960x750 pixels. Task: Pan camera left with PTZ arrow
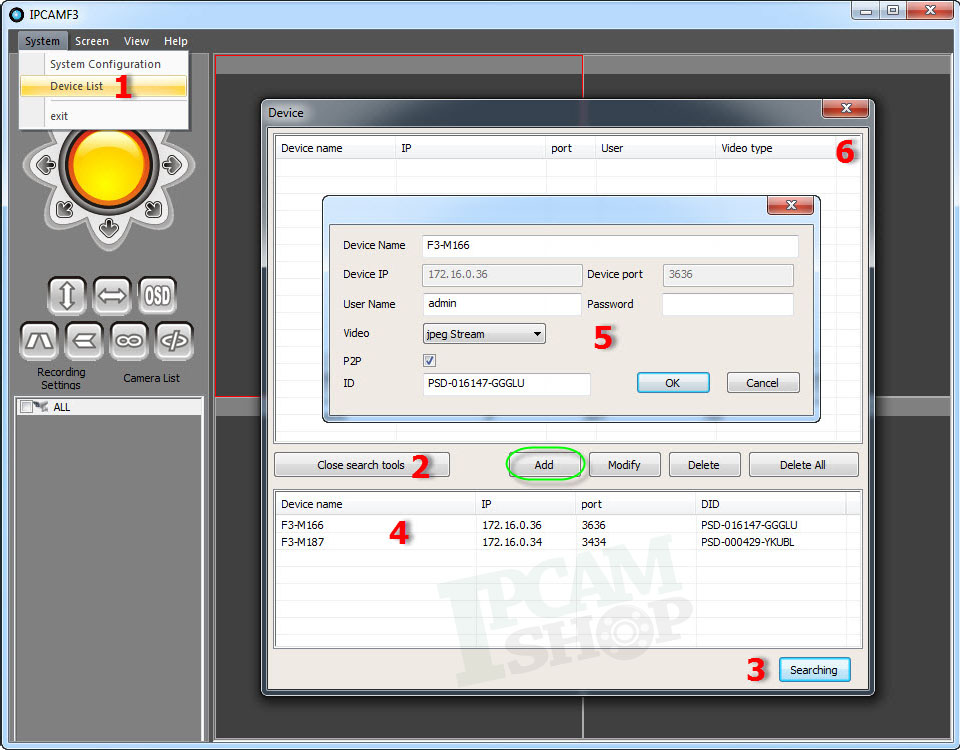(x=46, y=164)
